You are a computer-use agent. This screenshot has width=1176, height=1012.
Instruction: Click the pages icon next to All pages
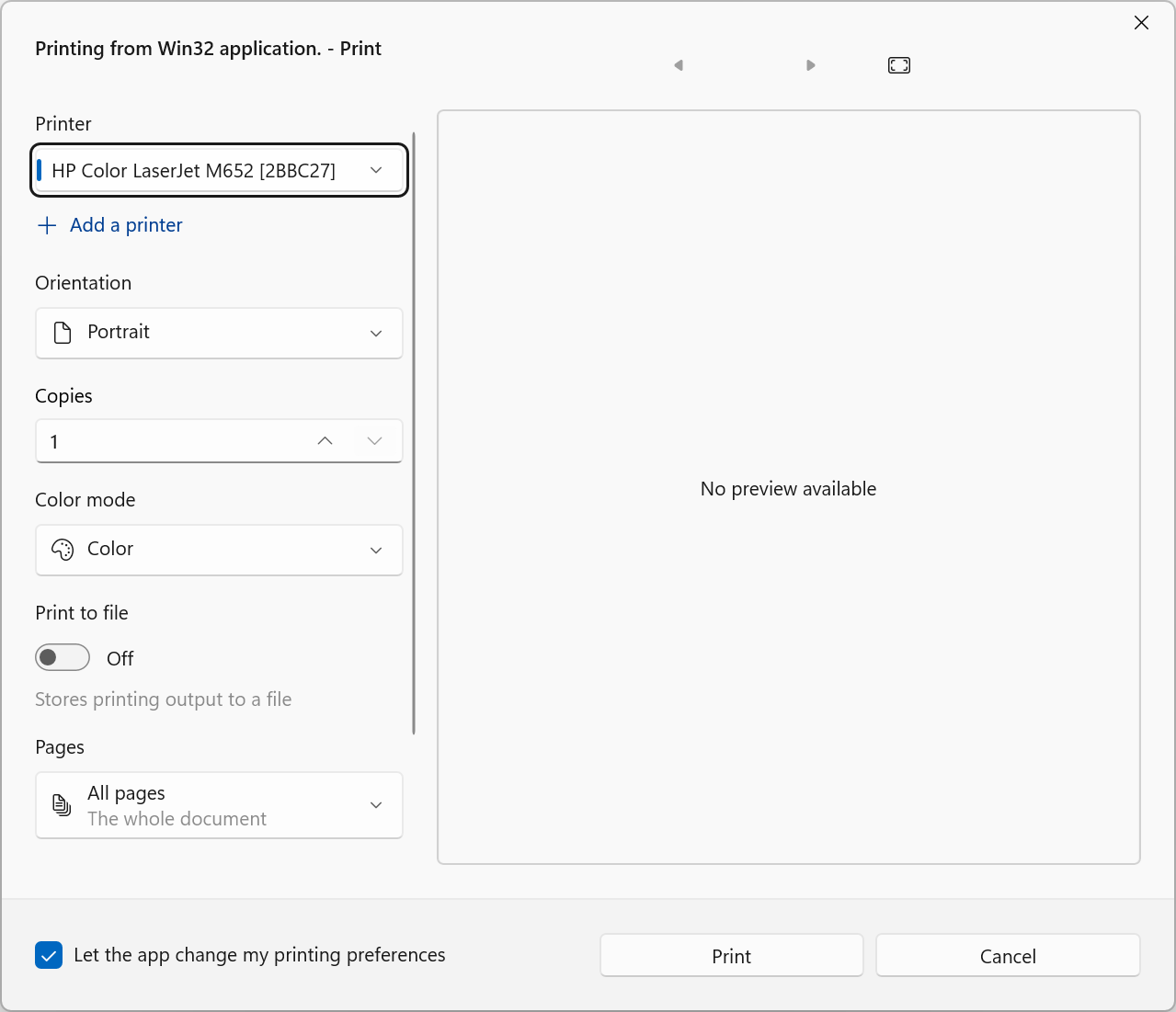pyautogui.click(x=62, y=805)
